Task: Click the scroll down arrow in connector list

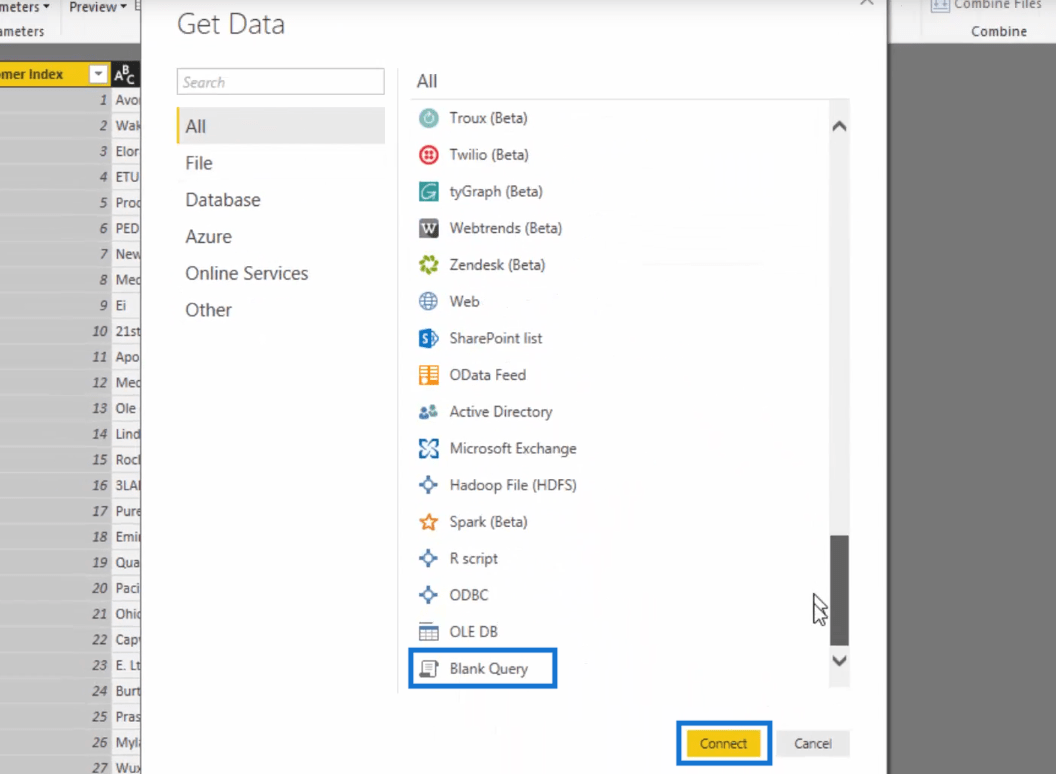Action: coord(839,661)
